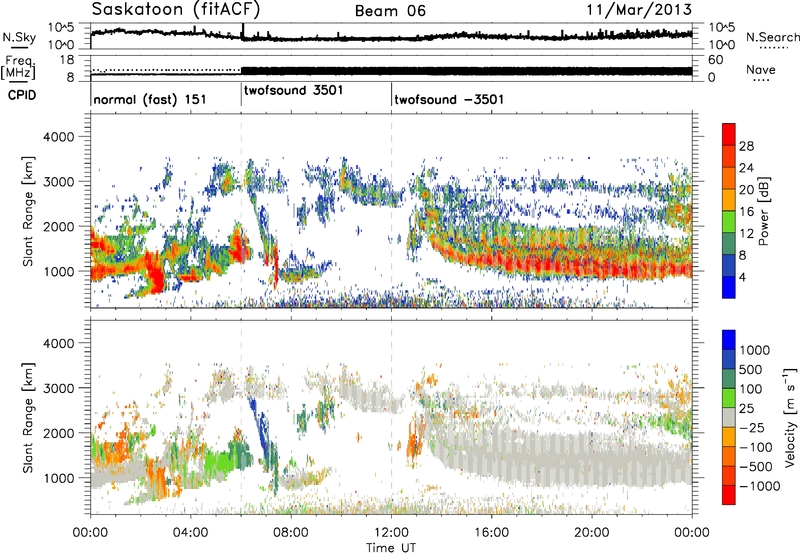Click the 'twofsound -3501' CPID entry

point(449,99)
